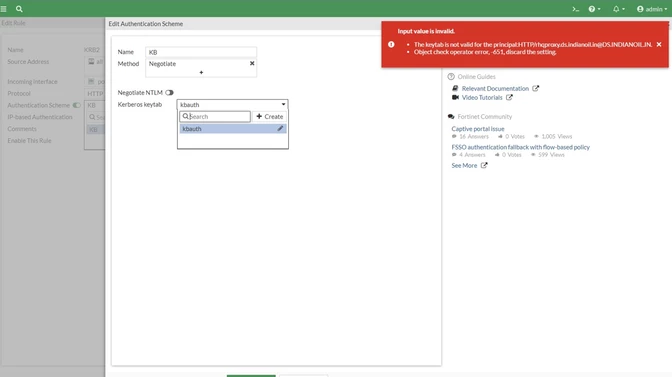Click the search magnifier in top bar
The width and height of the screenshot is (672, 377).
[x=19, y=9]
